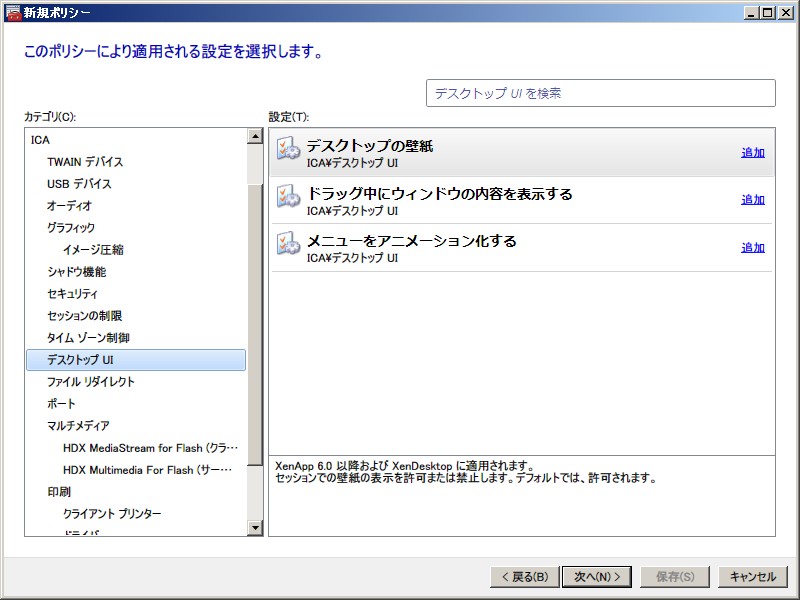Select the セキュリティ category

point(73,294)
